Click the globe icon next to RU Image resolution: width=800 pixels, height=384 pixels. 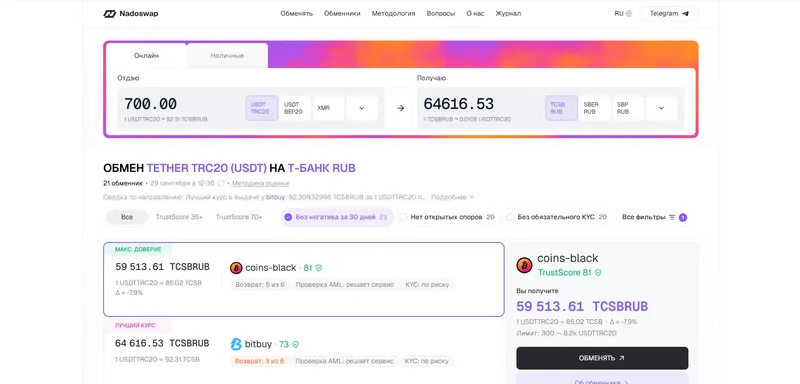pos(629,14)
